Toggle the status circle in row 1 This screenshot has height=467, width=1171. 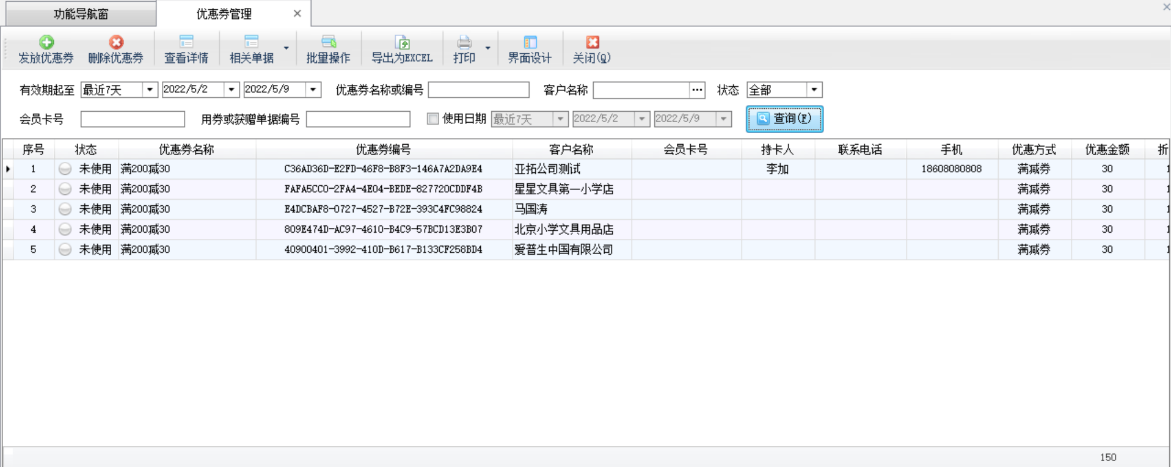[x=65, y=169]
